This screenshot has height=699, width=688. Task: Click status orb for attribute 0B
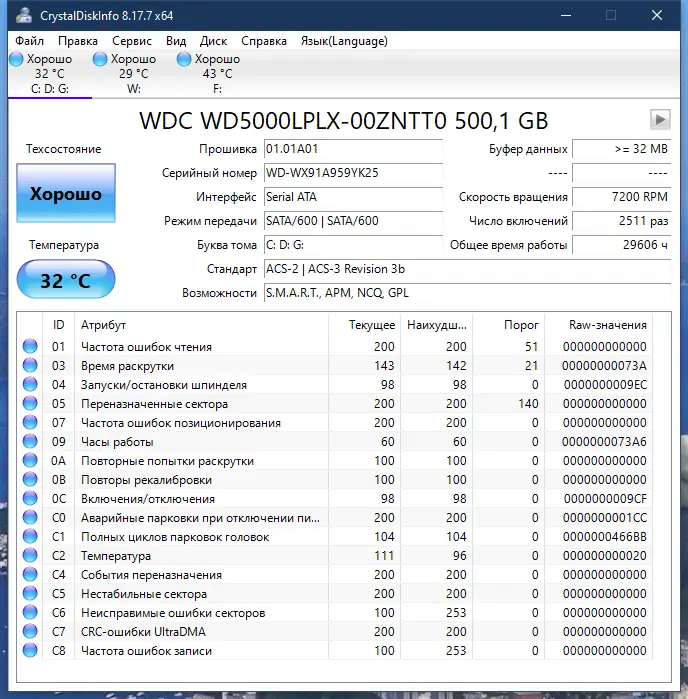30,479
